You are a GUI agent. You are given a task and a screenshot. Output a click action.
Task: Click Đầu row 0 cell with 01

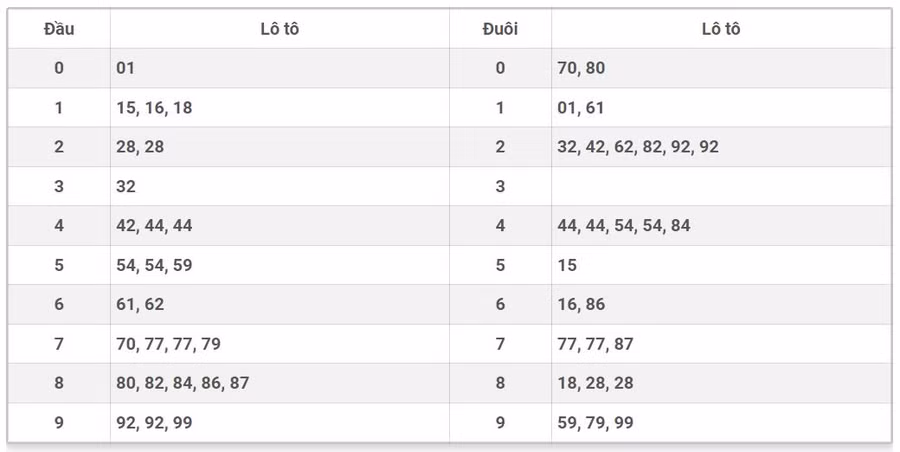126,68
